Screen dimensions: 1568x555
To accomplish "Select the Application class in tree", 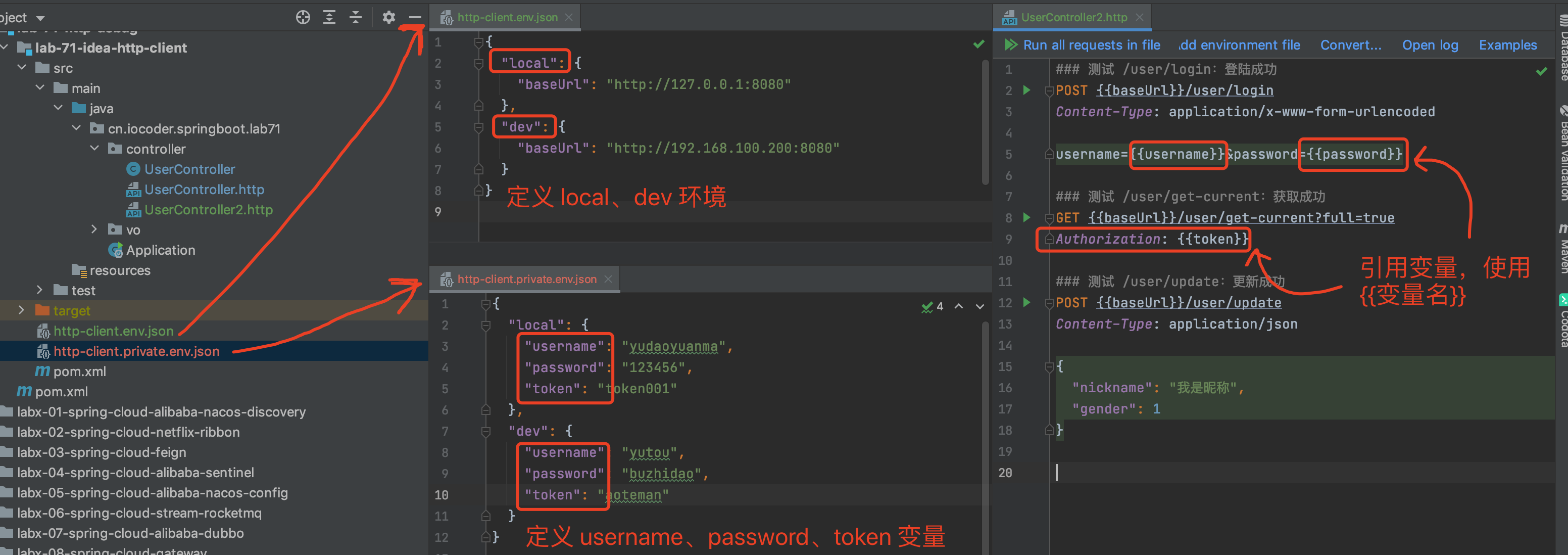I will [161, 250].
